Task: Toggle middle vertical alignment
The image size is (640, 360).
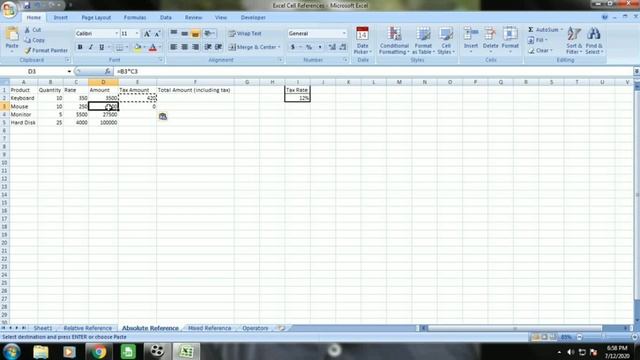Action: 184,33
